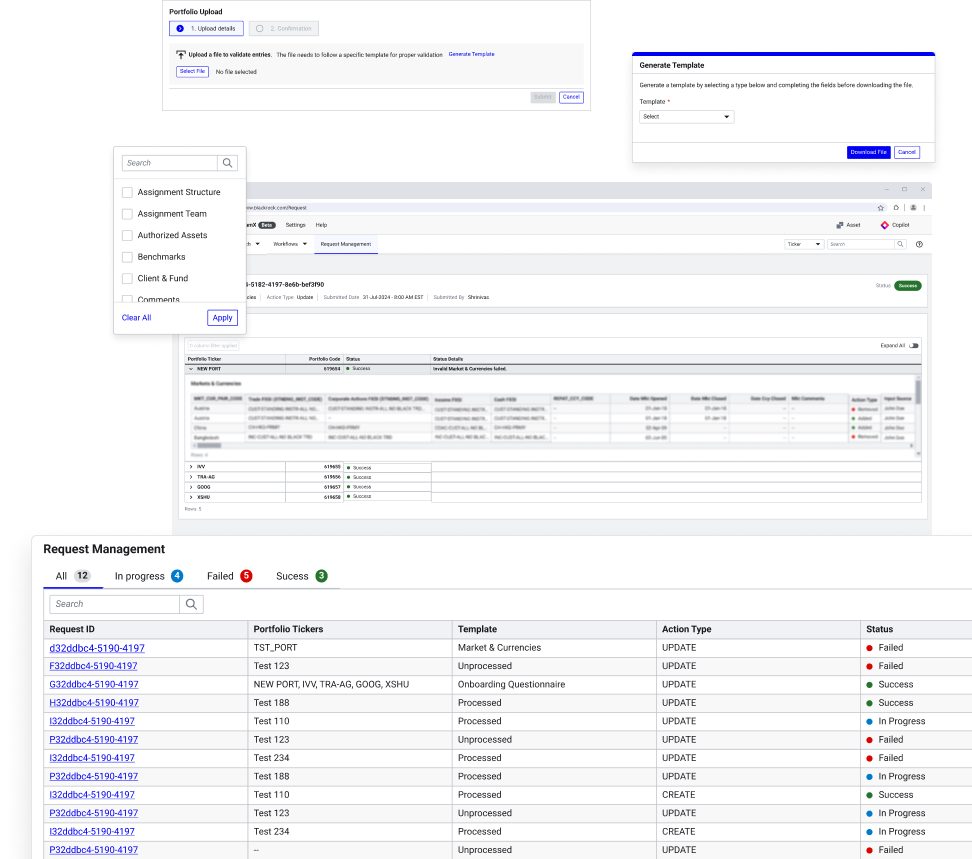Open request F32ddbc4-5190-4197
Screen dimensions: 972x859
(93, 666)
